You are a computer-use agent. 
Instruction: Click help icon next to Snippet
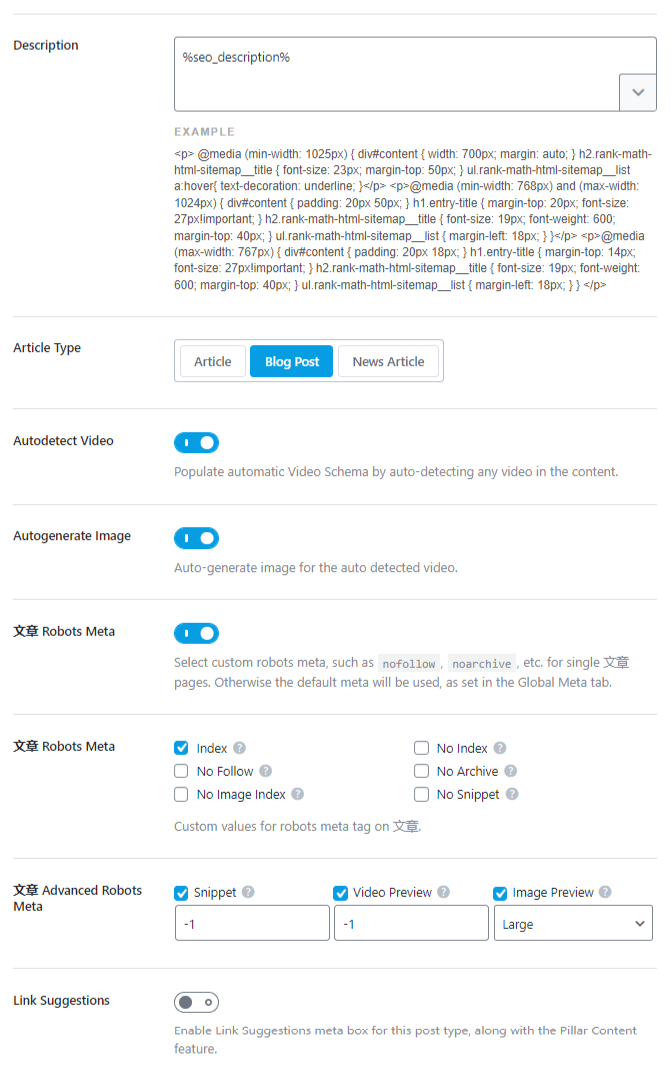tap(248, 892)
